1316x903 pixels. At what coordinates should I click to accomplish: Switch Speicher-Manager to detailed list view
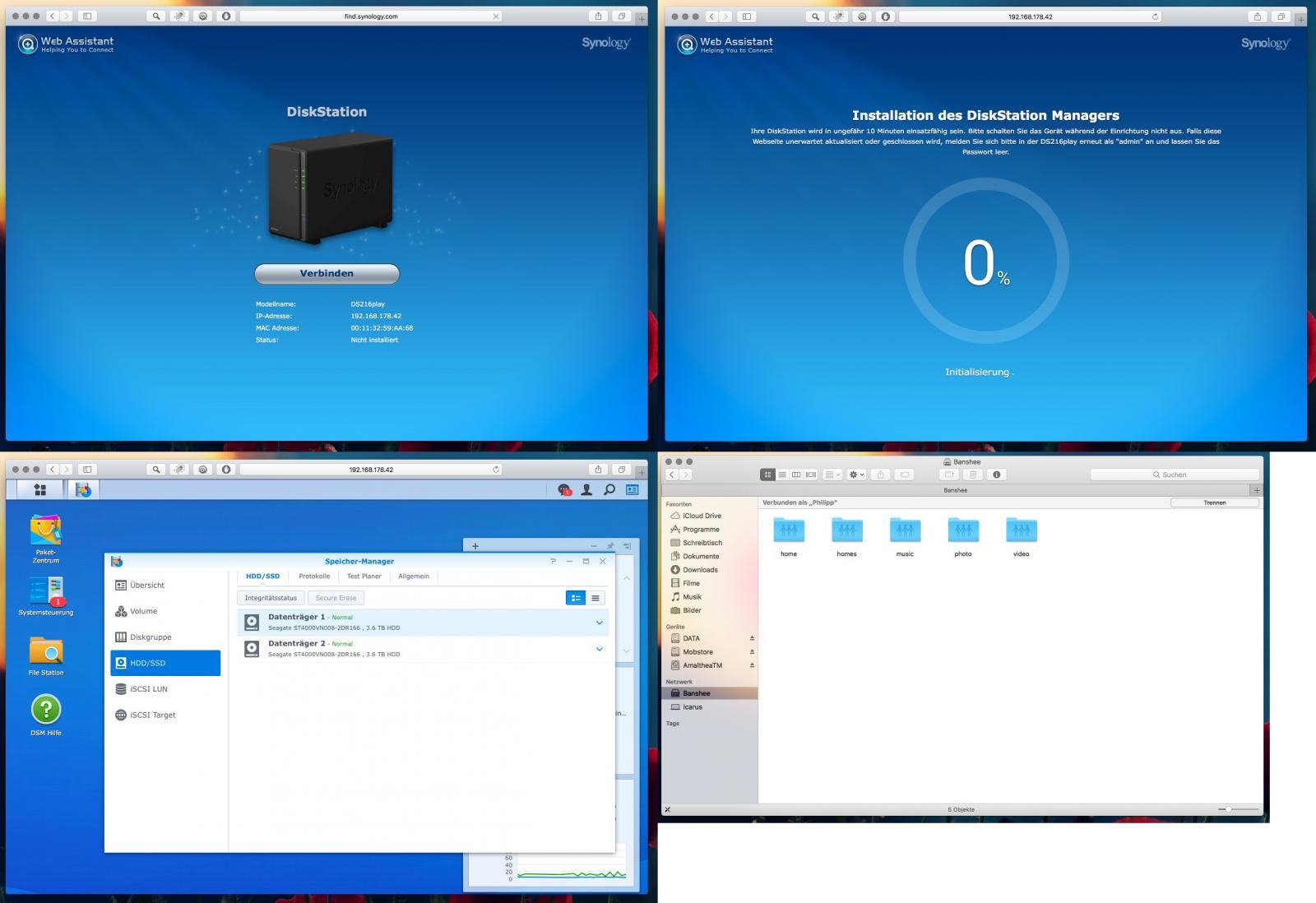click(x=576, y=598)
